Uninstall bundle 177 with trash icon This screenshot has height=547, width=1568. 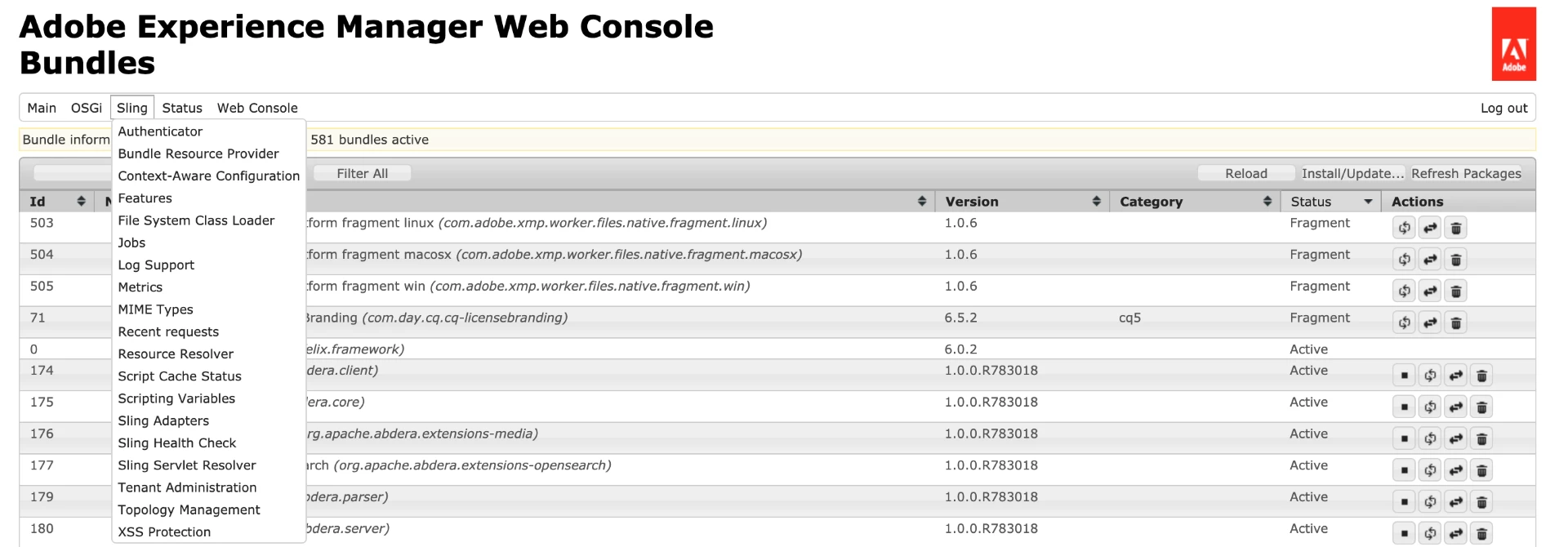(x=1481, y=470)
